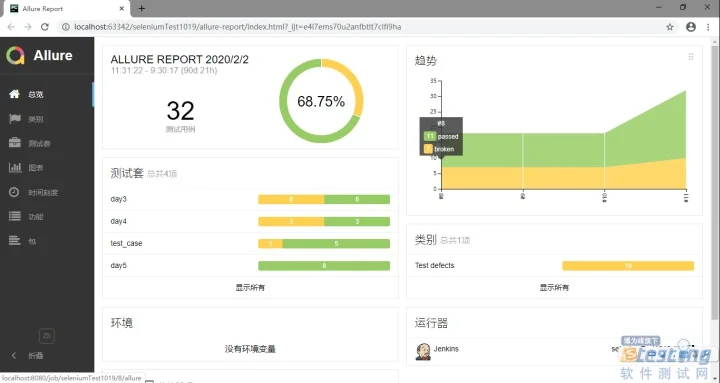The height and width of the screenshot is (383, 720).
Task: Open the 包 packages icon
Action: 15,241
